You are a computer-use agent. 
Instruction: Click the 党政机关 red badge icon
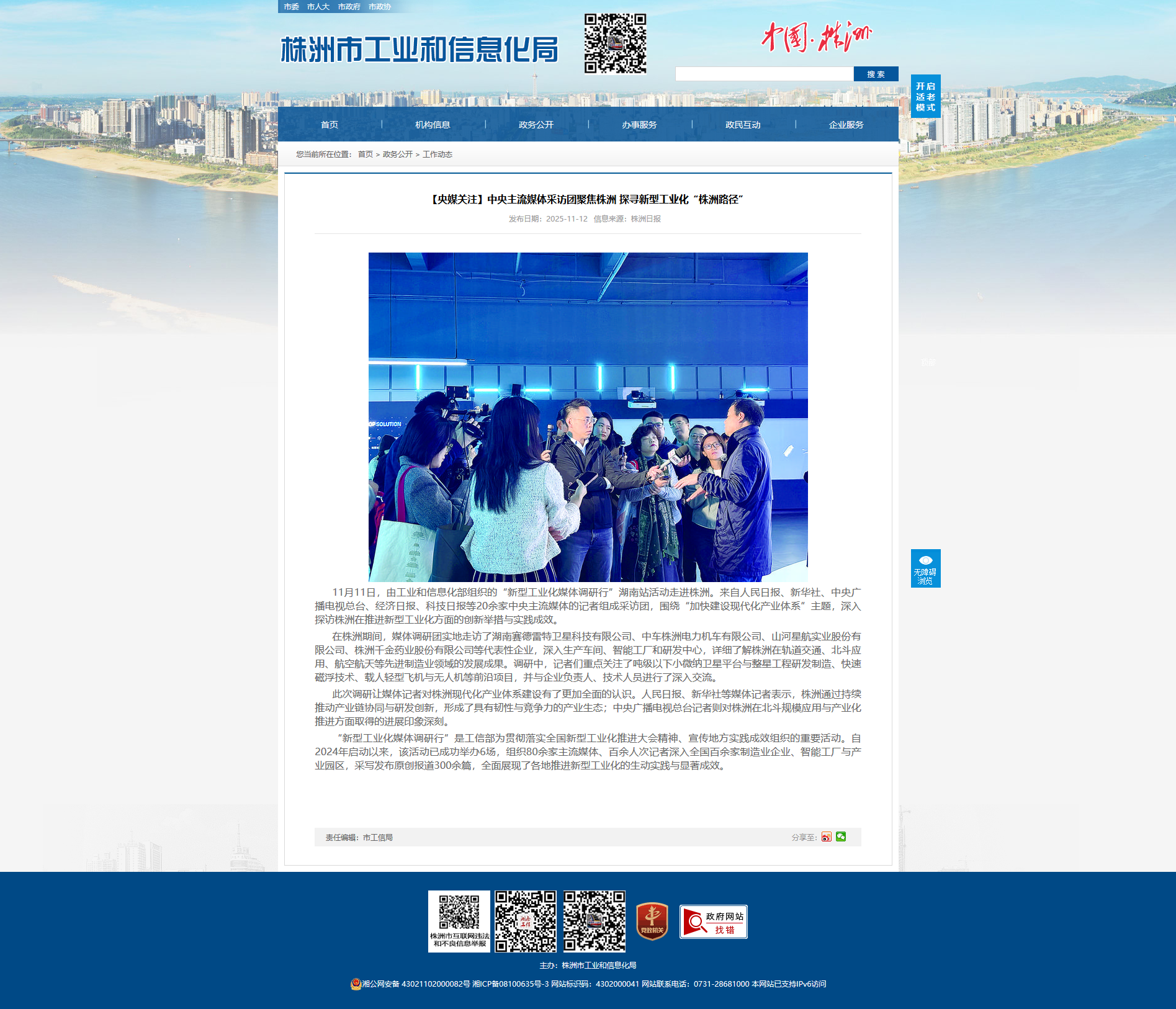(652, 922)
